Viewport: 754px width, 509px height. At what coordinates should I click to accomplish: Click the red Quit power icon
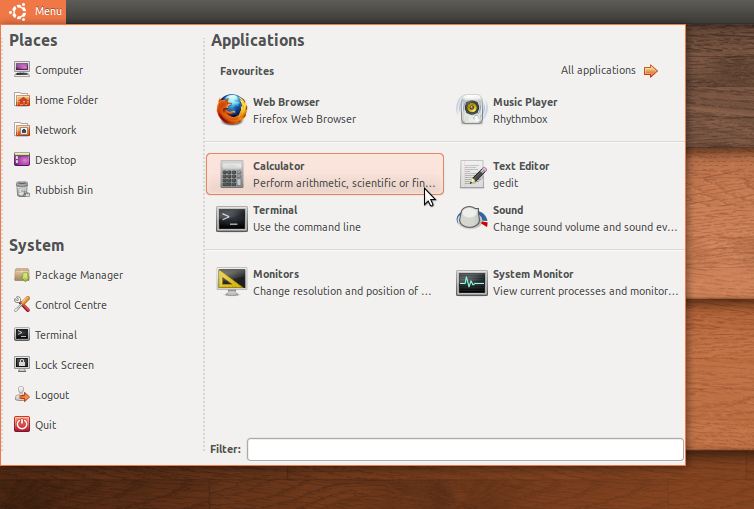point(22,425)
